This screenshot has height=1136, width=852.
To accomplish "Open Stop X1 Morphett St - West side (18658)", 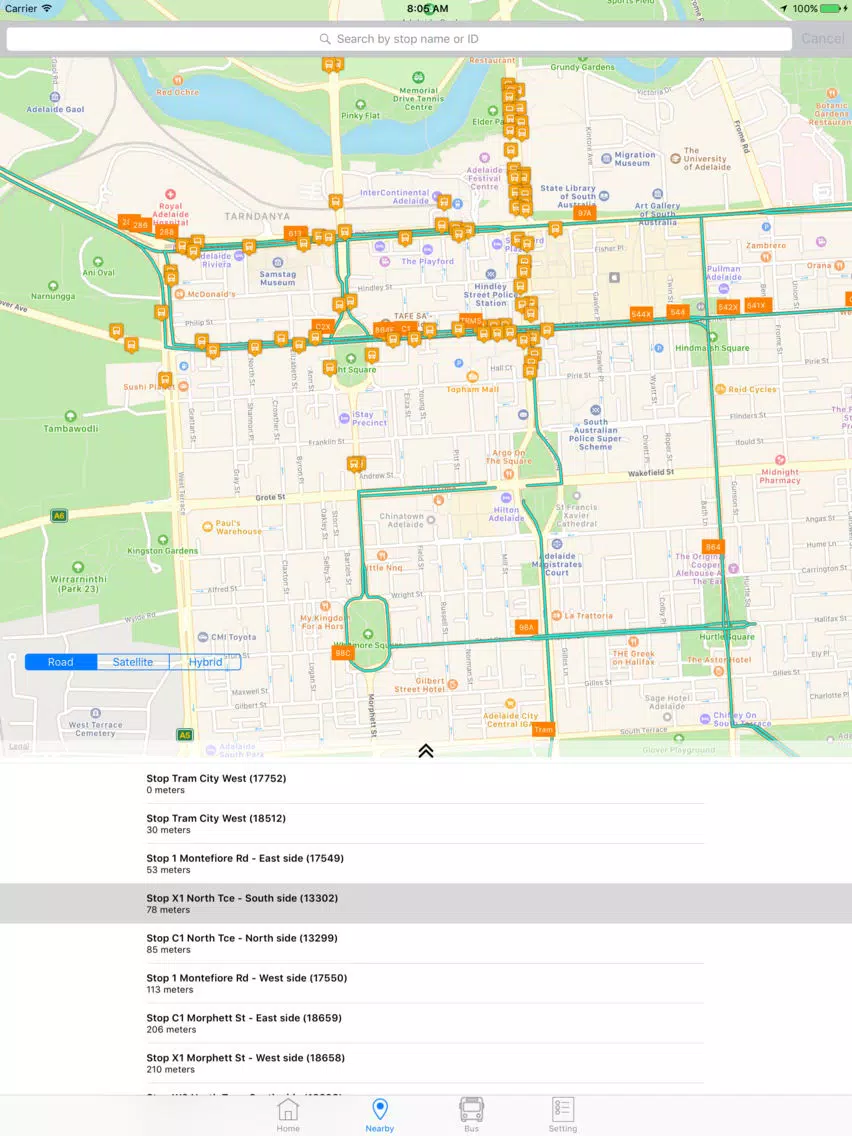I will pyautogui.click(x=425, y=1062).
